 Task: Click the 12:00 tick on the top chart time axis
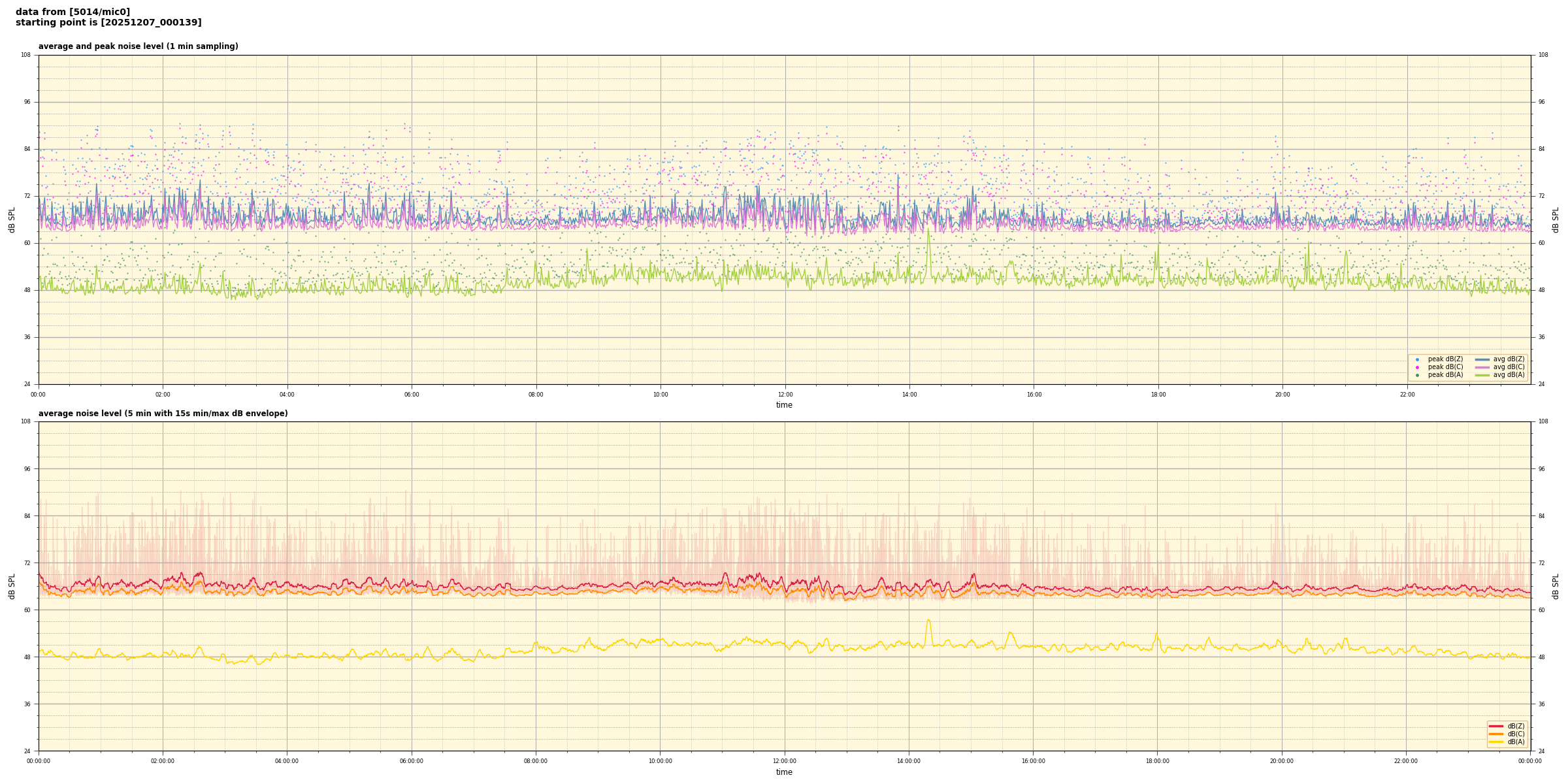coord(785,395)
